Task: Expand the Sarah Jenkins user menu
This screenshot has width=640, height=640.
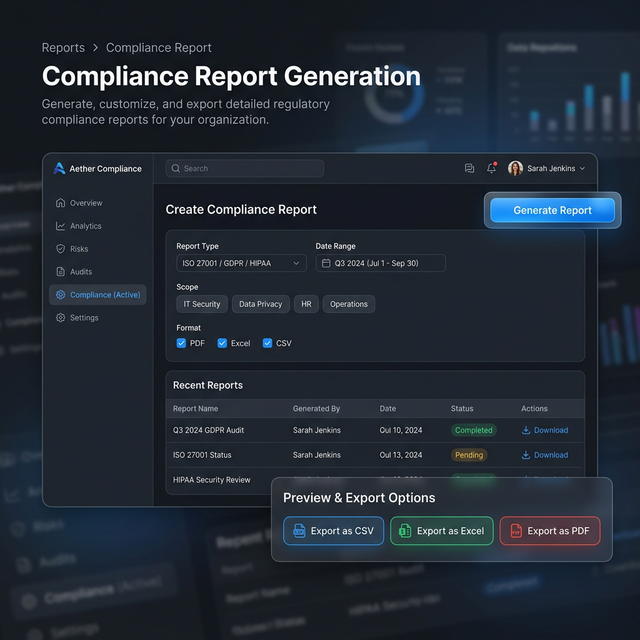Action: coord(546,169)
